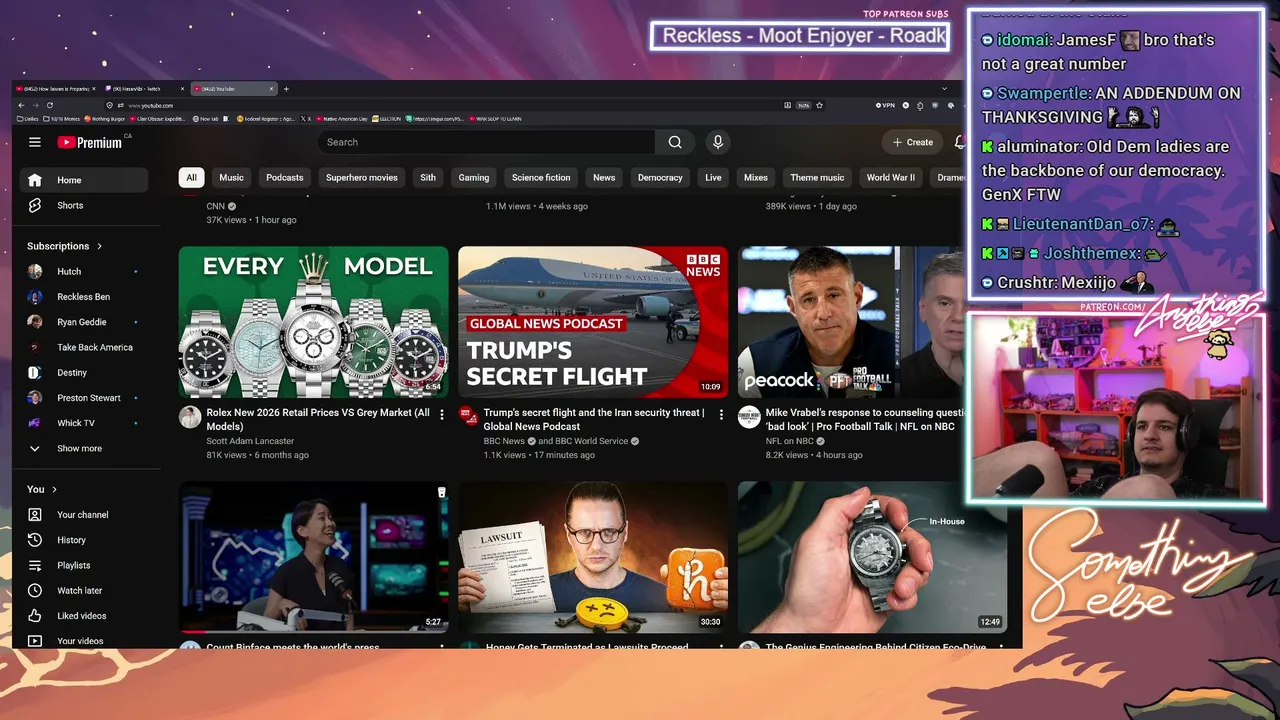
Task: Open Watch later in the sidebar
Action: coord(84,590)
